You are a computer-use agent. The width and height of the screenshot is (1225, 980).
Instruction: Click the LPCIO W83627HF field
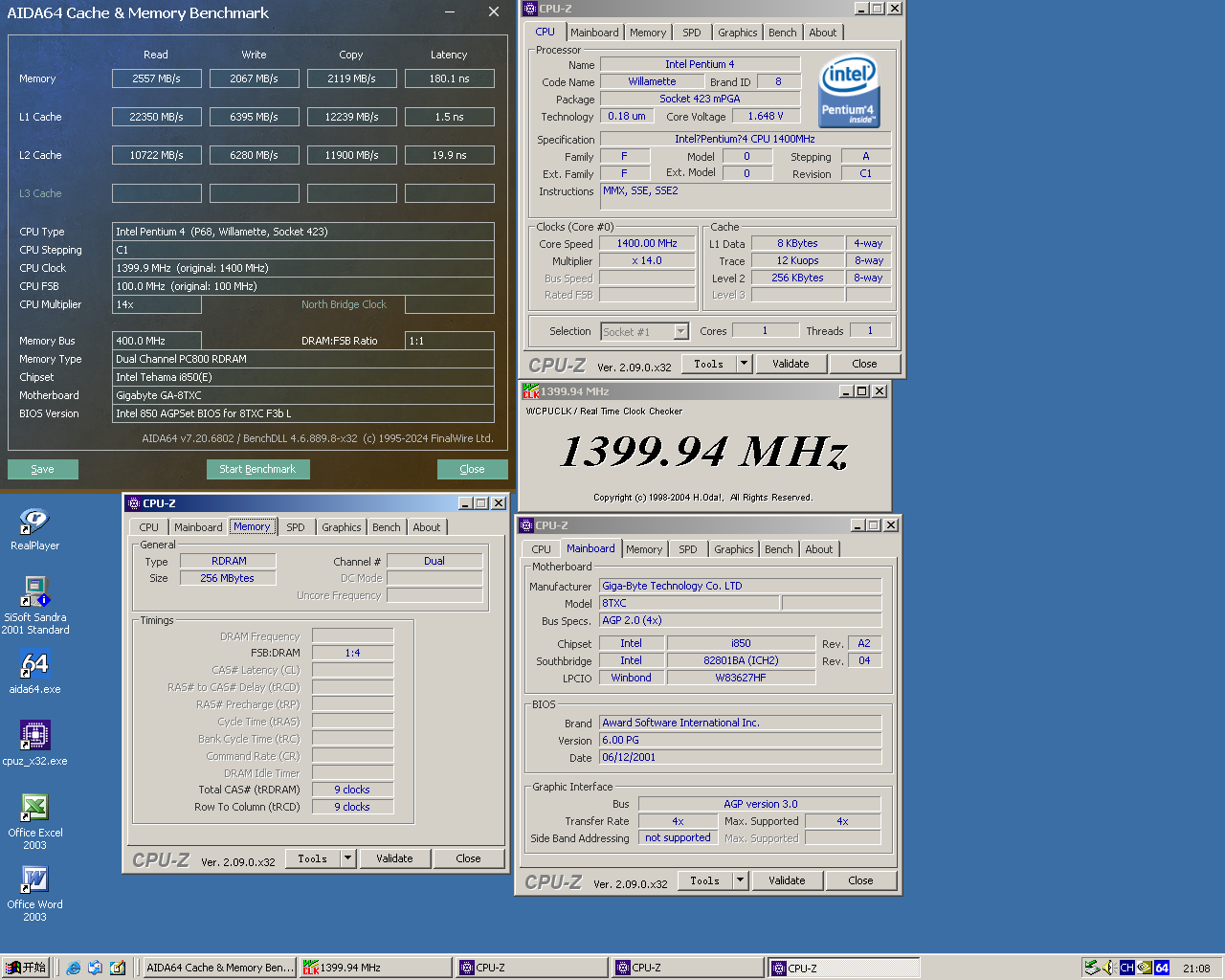pyautogui.click(x=741, y=678)
